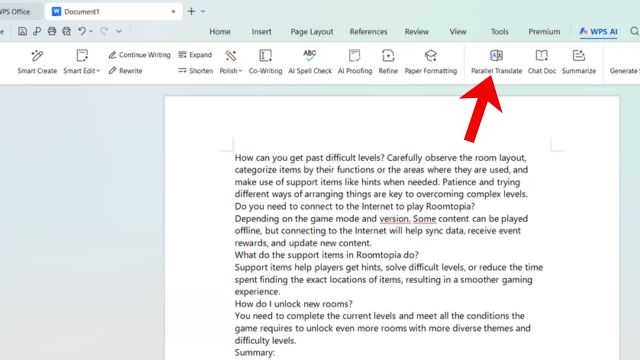Switch to the WPS Office tab

[x=16, y=11]
